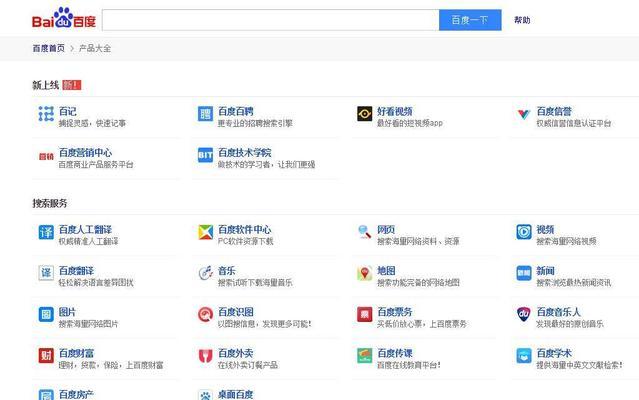Open the 百度传课 title link
Image resolution: width=639 pixels, height=400 pixels.
[394, 353]
